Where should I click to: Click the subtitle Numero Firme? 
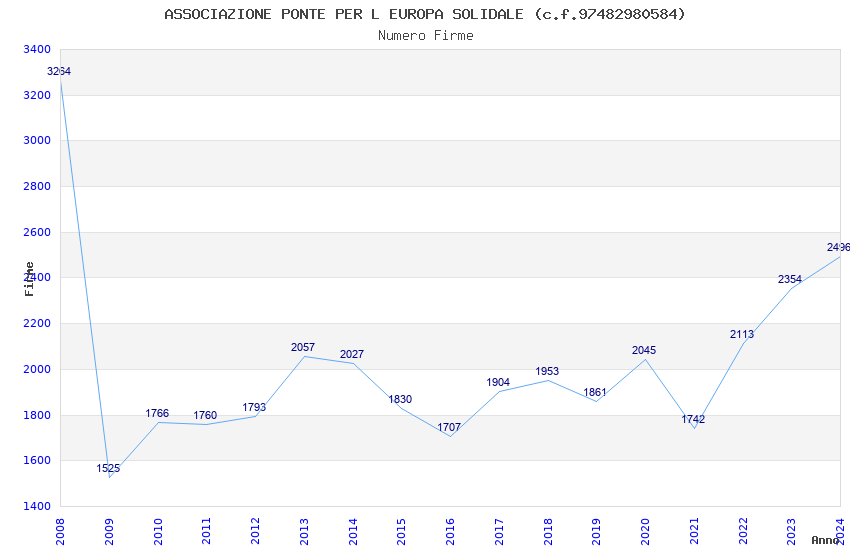coord(426,36)
